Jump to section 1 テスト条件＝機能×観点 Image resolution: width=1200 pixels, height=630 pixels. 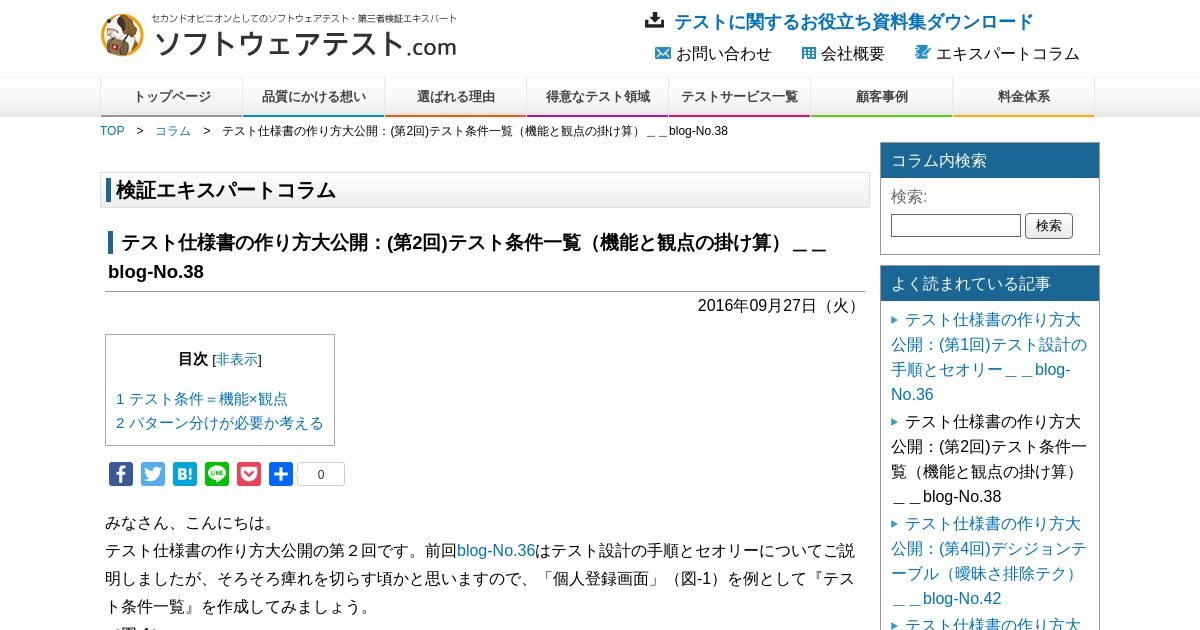click(x=202, y=398)
